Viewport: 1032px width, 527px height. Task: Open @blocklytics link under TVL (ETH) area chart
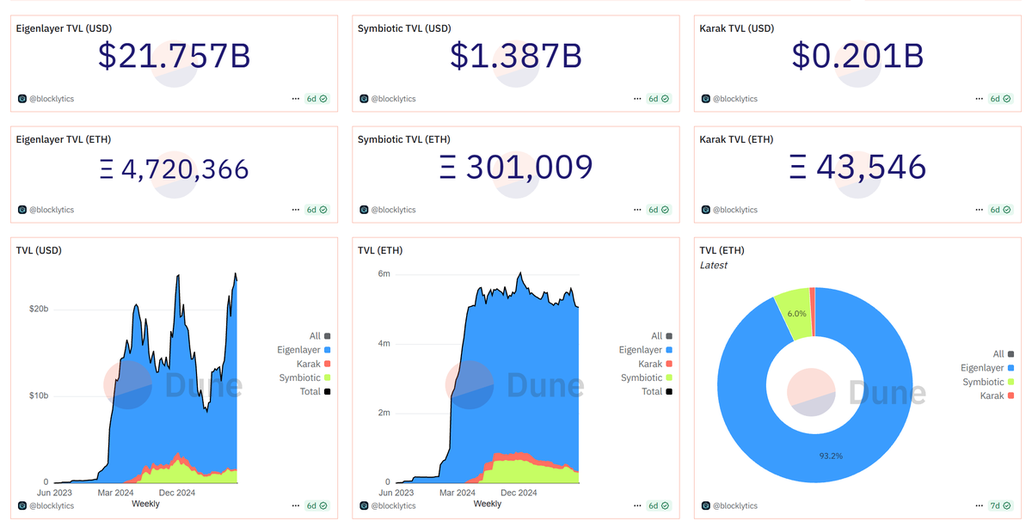[x=394, y=506]
